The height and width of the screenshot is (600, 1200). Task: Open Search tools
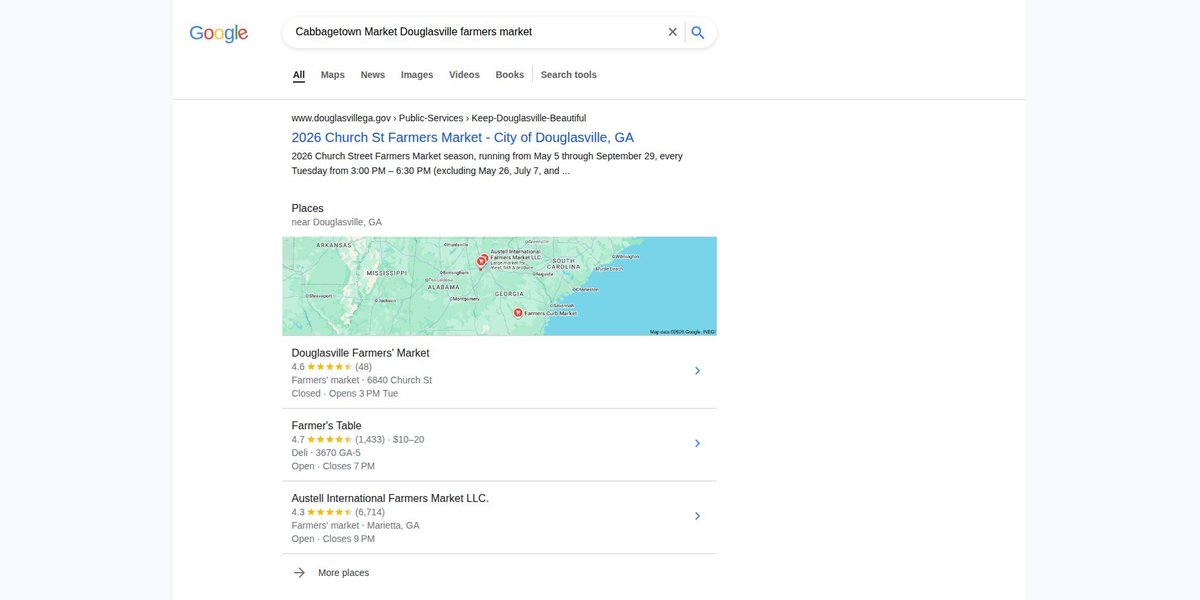[569, 75]
